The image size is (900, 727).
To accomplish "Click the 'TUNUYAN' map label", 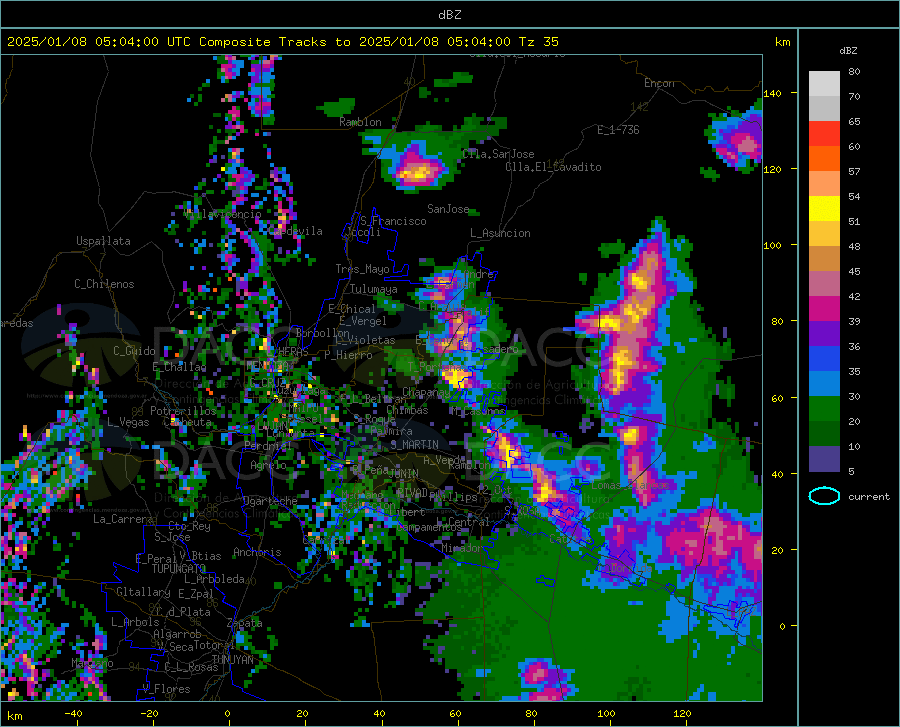I will (233, 659).
